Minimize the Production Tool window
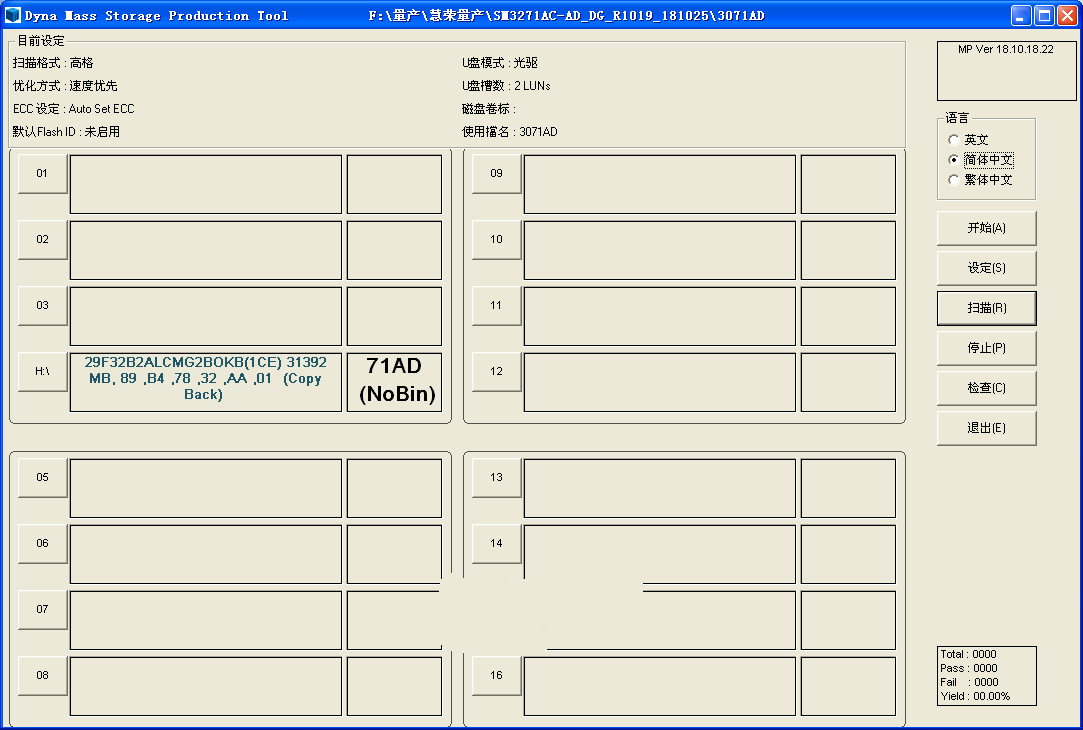Viewport: 1083px width, 730px height. (1021, 15)
